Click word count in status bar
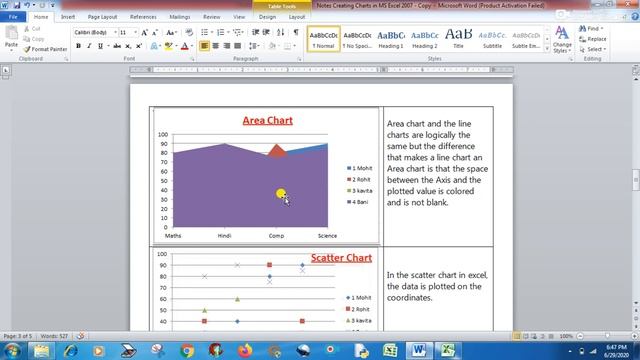640x360 pixels. coord(54,336)
